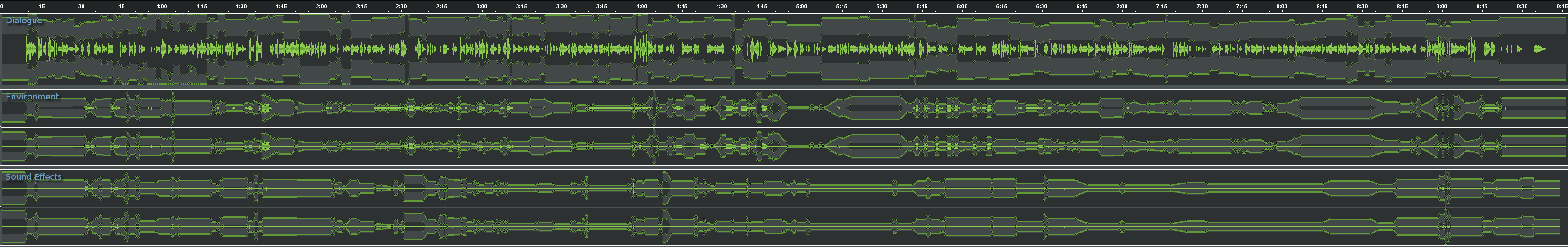
Task: Click the 7:00 ruler mark
Action: coord(1122,7)
